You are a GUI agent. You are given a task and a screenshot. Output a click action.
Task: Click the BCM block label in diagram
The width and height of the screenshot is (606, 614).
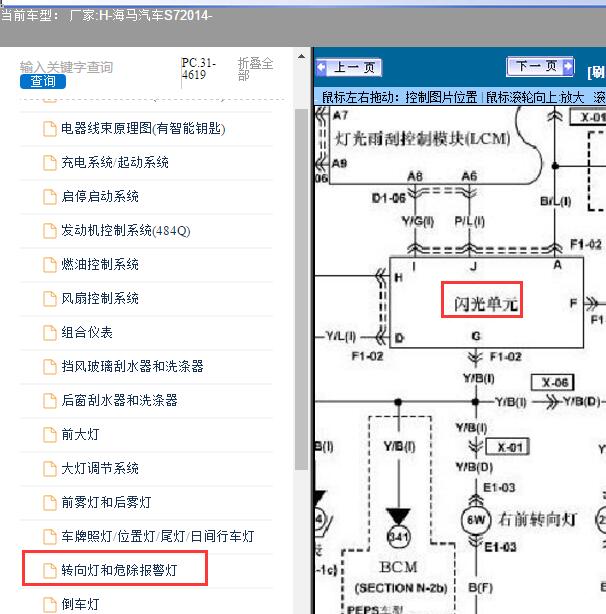pos(399,567)
